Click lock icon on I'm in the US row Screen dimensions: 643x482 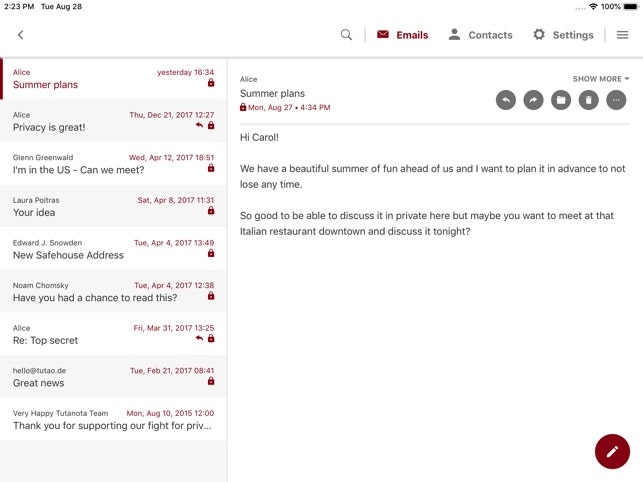pos(211,168)
